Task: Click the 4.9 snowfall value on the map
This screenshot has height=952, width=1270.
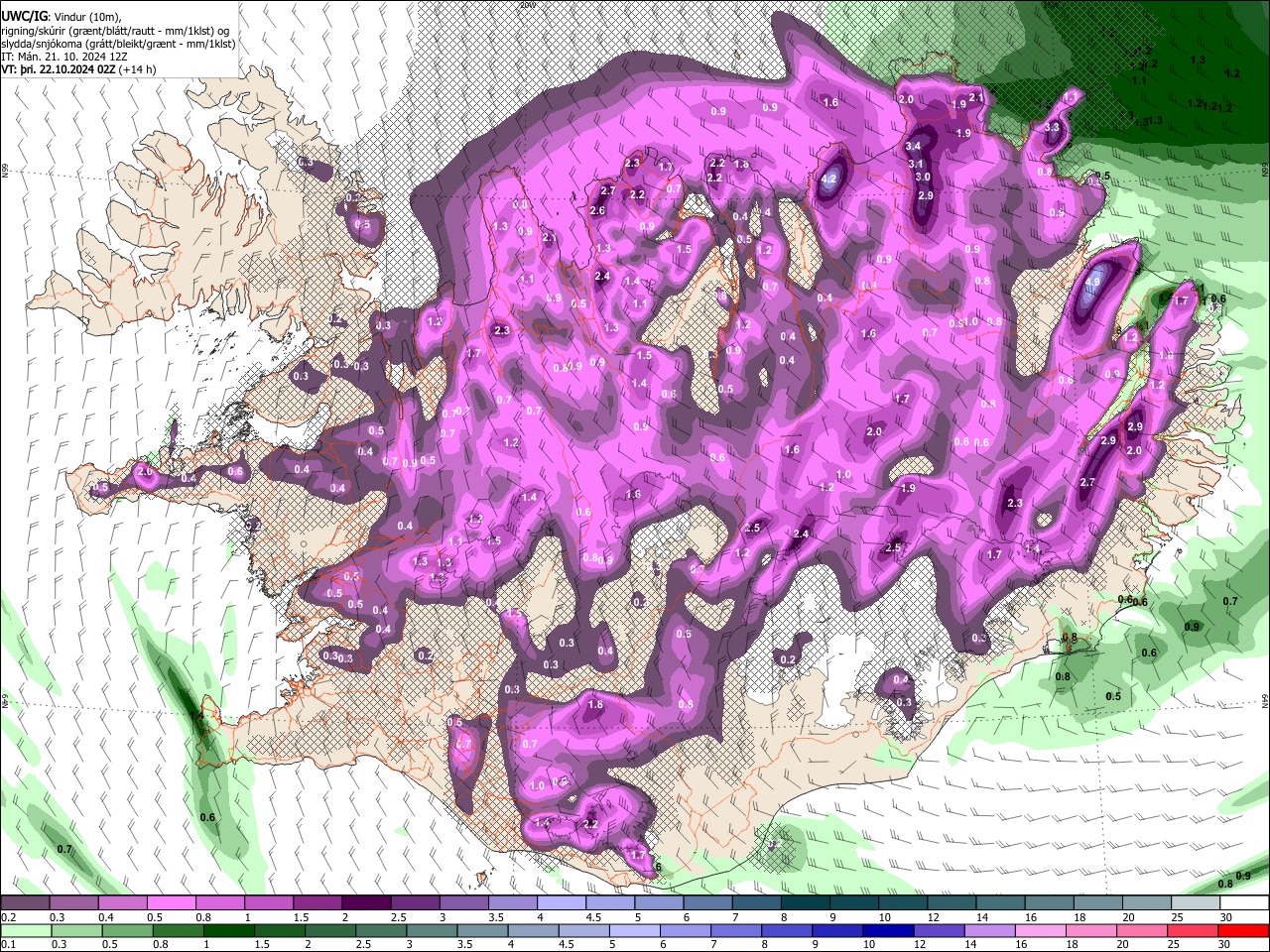Action: (1092, 283)
